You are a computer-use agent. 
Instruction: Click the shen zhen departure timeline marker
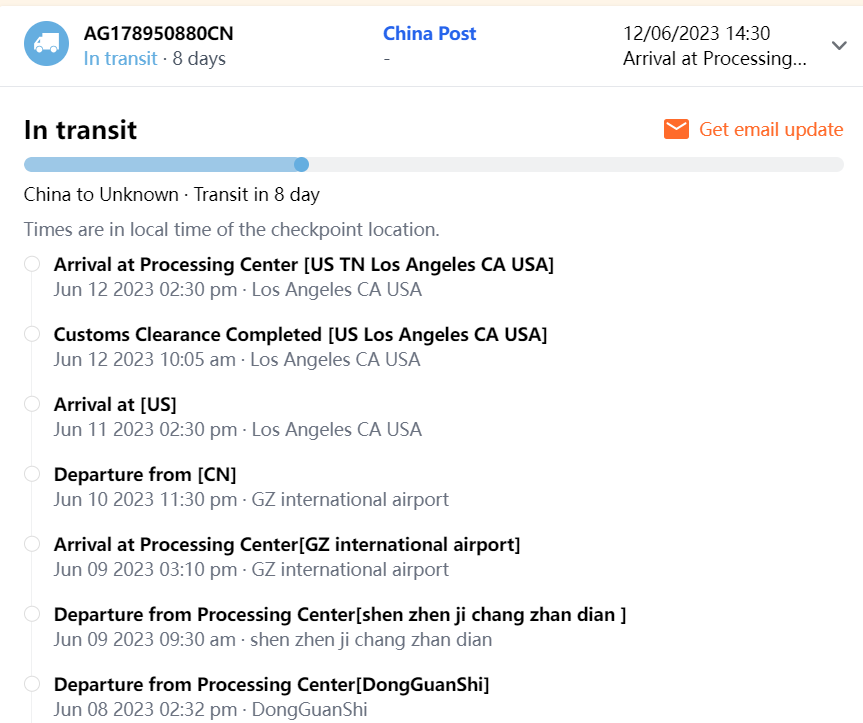pyautogui.click(x=32, y=614)
